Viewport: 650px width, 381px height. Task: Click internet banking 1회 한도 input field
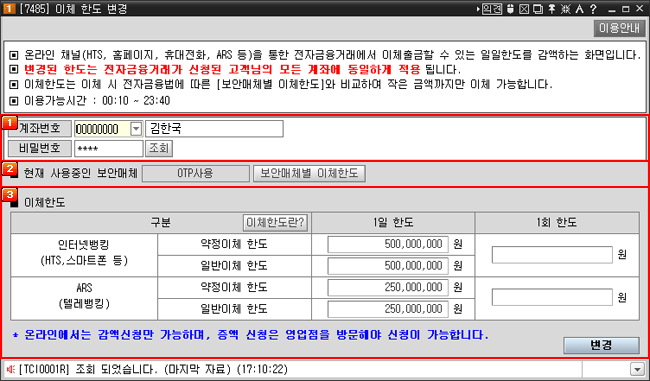552,255
